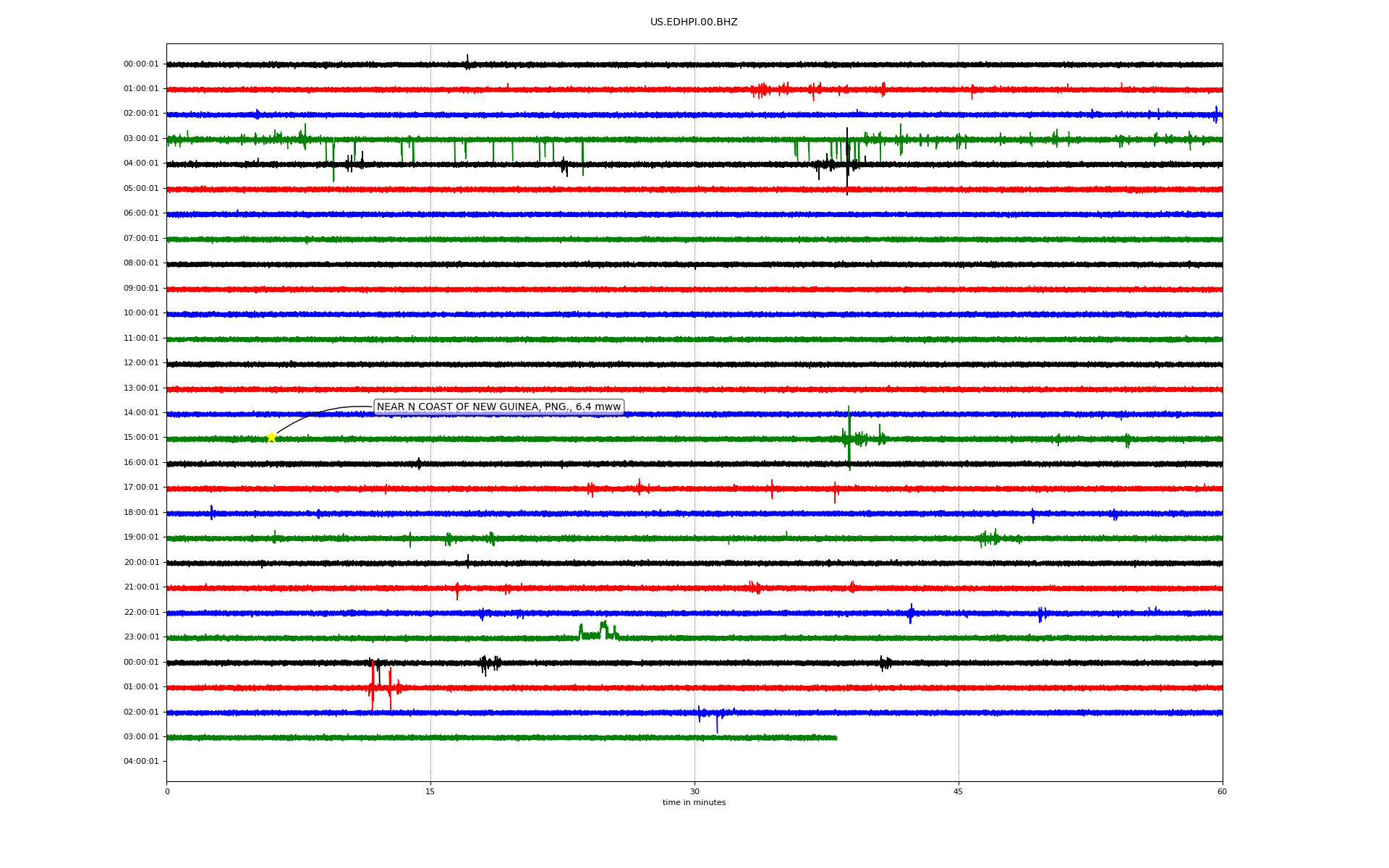Select the 08:00:01 time label
Image resolution: width=1389 pixels, height=868 pixels.
[141, 263]
